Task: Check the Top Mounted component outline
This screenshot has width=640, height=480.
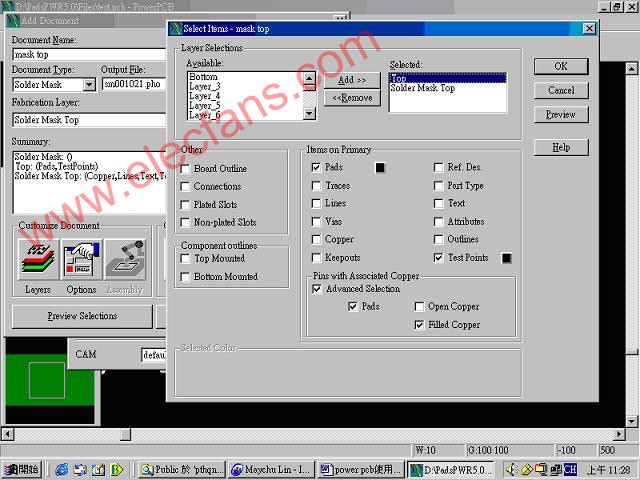Action: pos(186,258)
